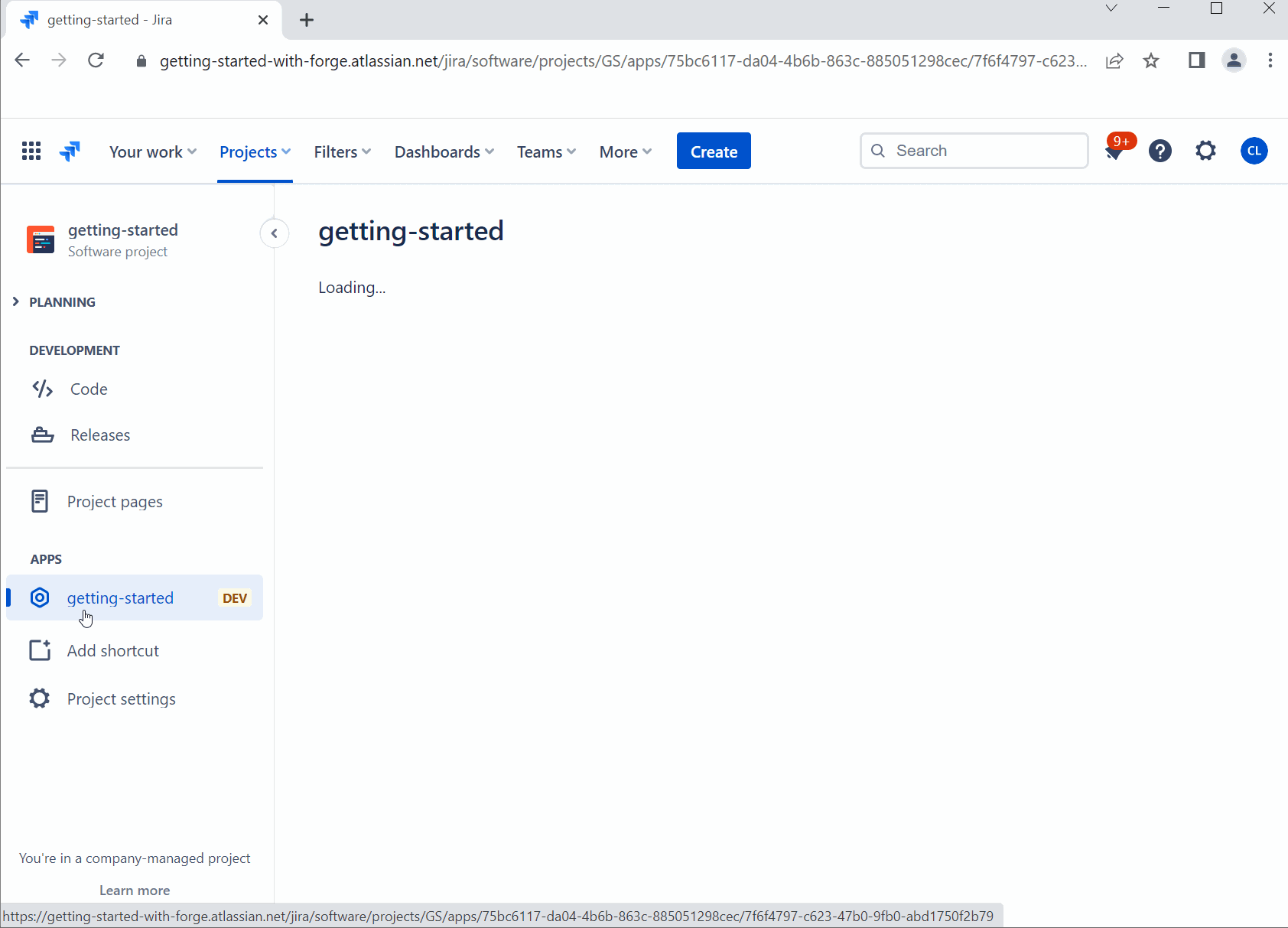Click the CL profile avatar
Image resolution: width=1288 pixels, height=928 pixels.
pos(1254,151)
